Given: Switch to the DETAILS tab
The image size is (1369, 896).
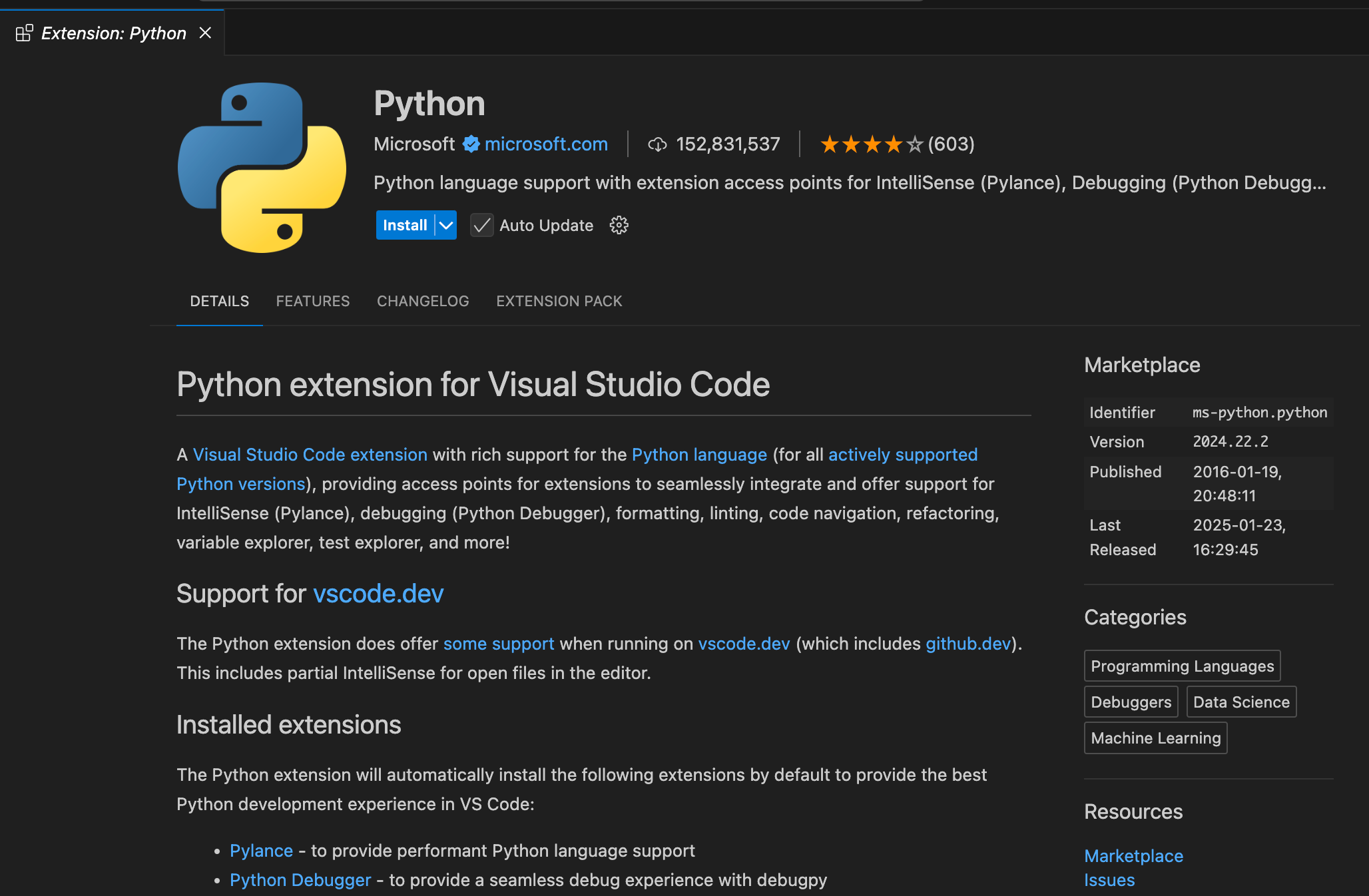Looking at the screenshot, I should pos(220,301).
